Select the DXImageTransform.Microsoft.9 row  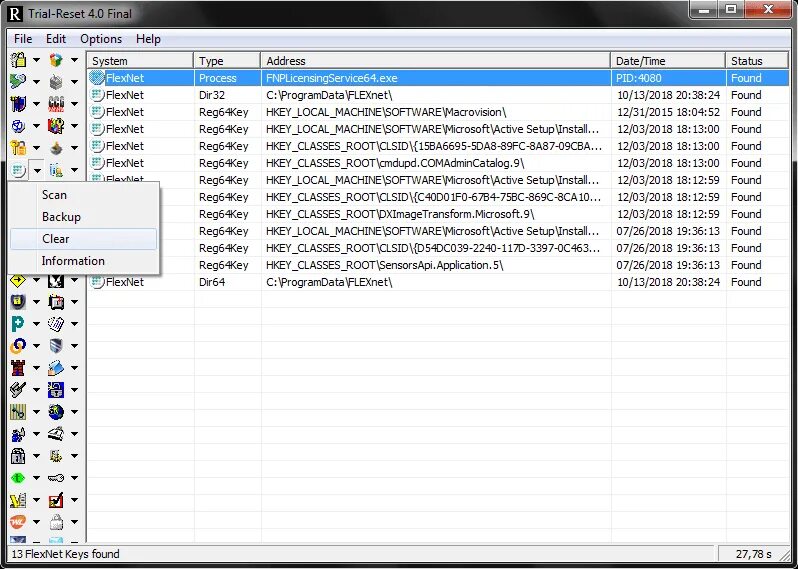pos(438,214)
